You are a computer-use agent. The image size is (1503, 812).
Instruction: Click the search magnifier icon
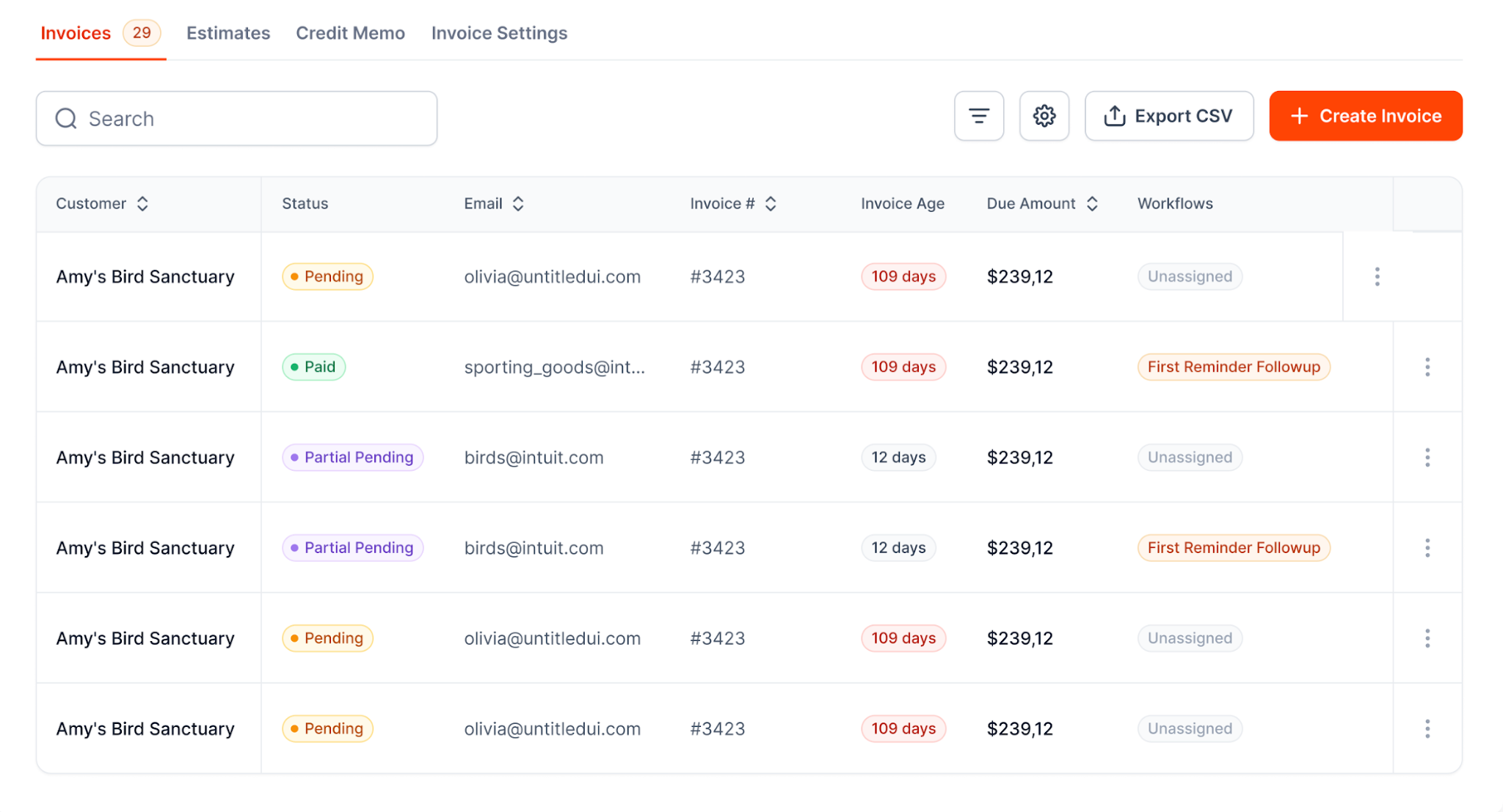pos(66,119)
